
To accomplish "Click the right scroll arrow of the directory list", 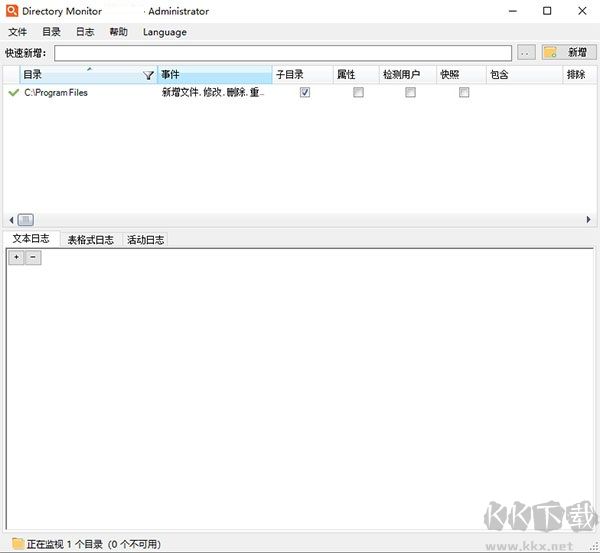I will pyautogui.click(x=589, y=220).
